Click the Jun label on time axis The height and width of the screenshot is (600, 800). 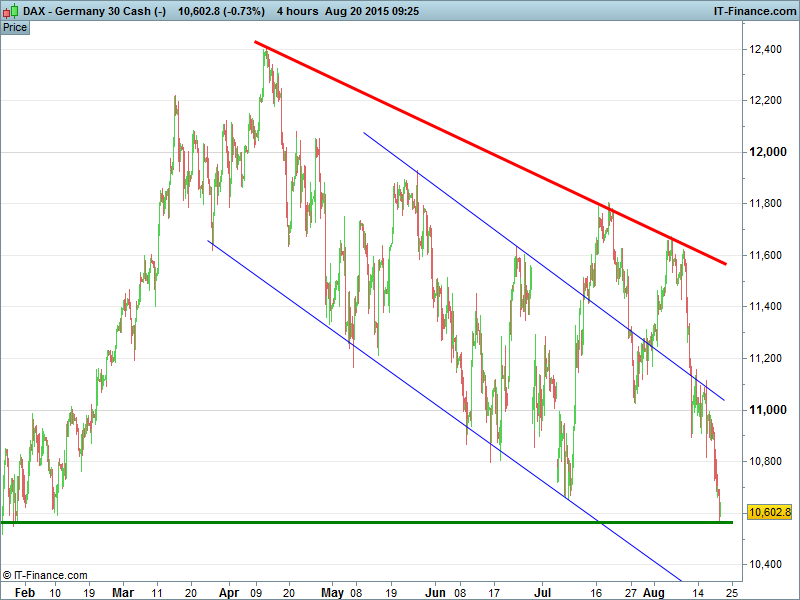coord(436,592)
